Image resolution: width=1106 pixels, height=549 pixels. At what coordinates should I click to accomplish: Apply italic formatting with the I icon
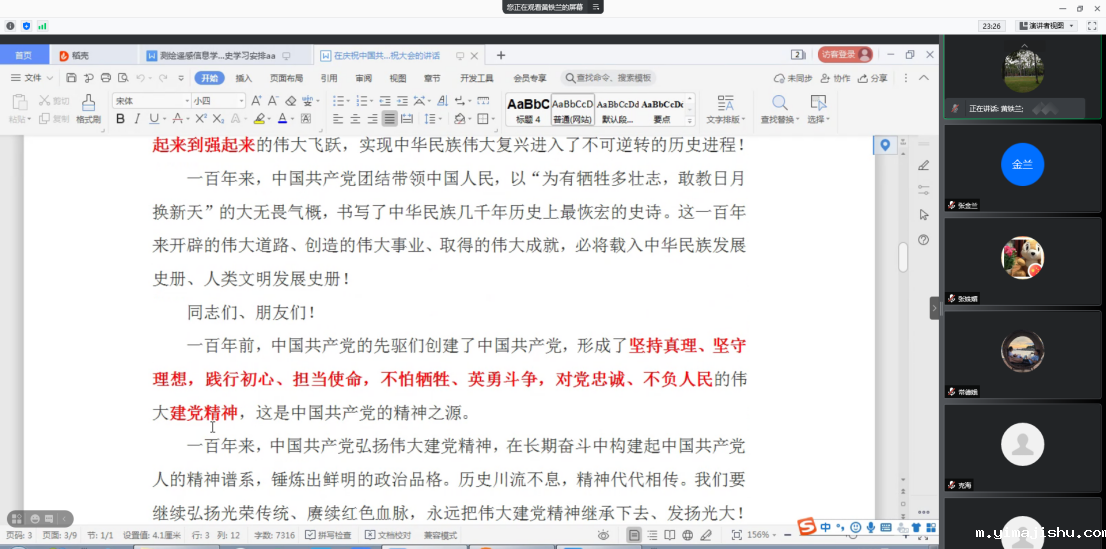(x=137, y=119)
